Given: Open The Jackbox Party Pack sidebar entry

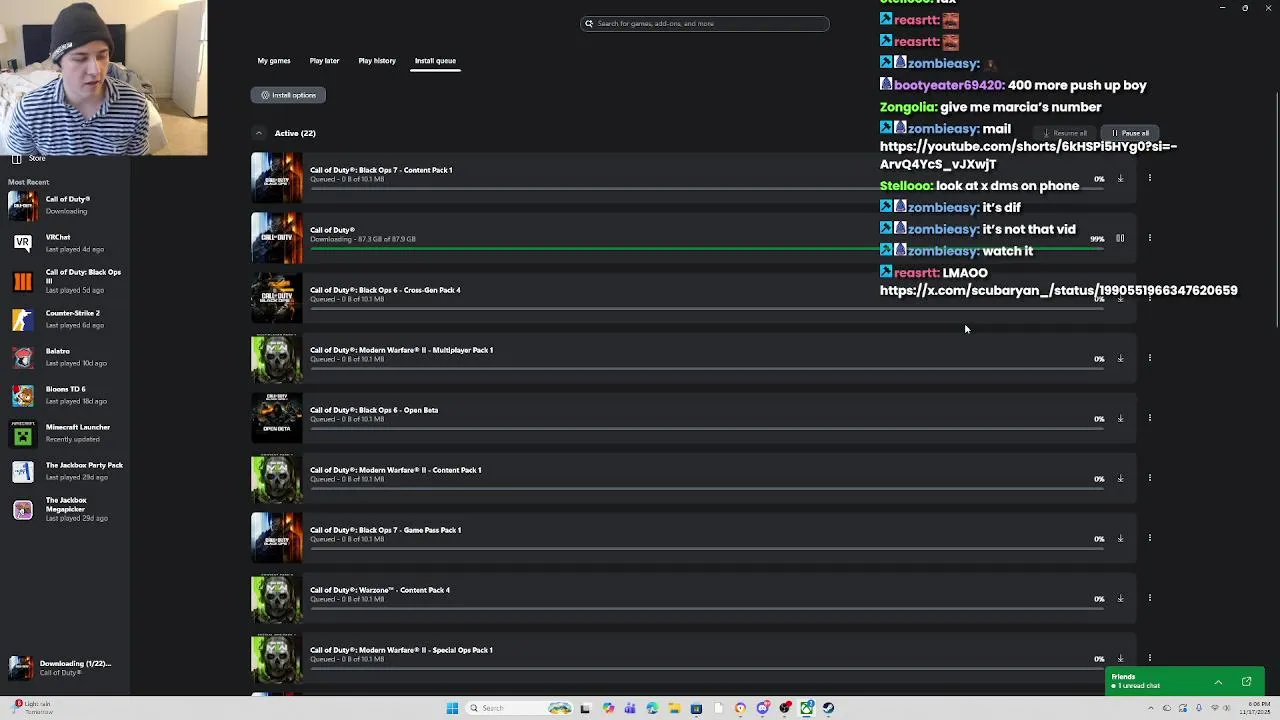Looking at the screenshot, I should click(x=65, y=471).
